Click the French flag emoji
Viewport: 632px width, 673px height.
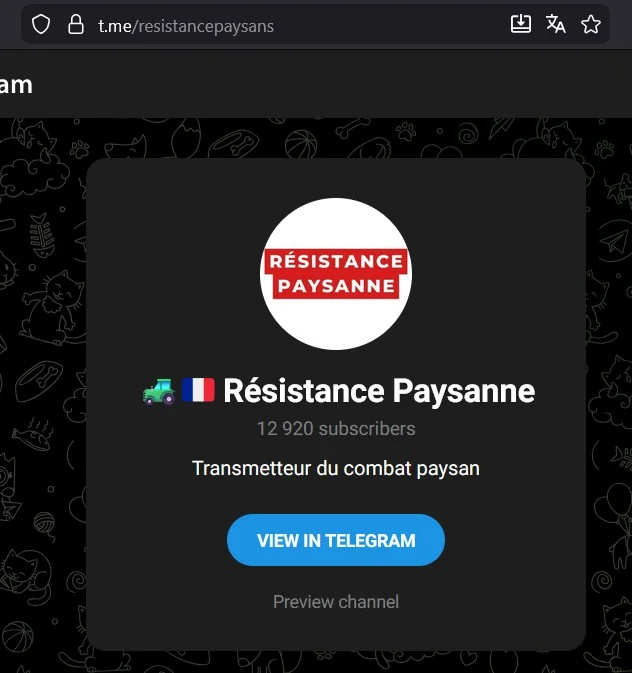pyautogui.click(x=198, y=391)
